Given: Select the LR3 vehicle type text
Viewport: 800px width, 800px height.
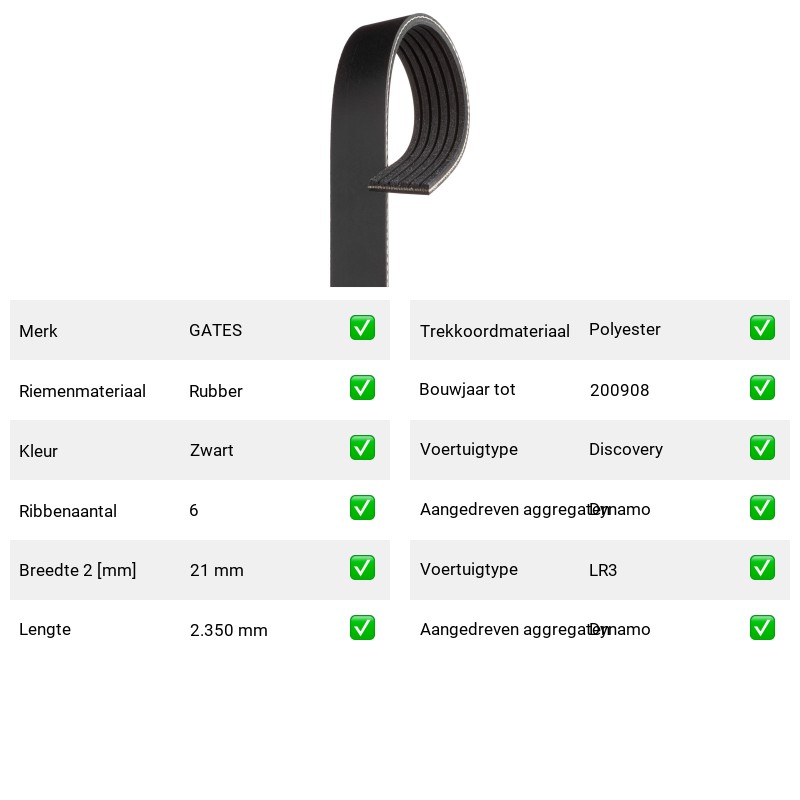Looking at the screenshot, I should coord(603,570).
